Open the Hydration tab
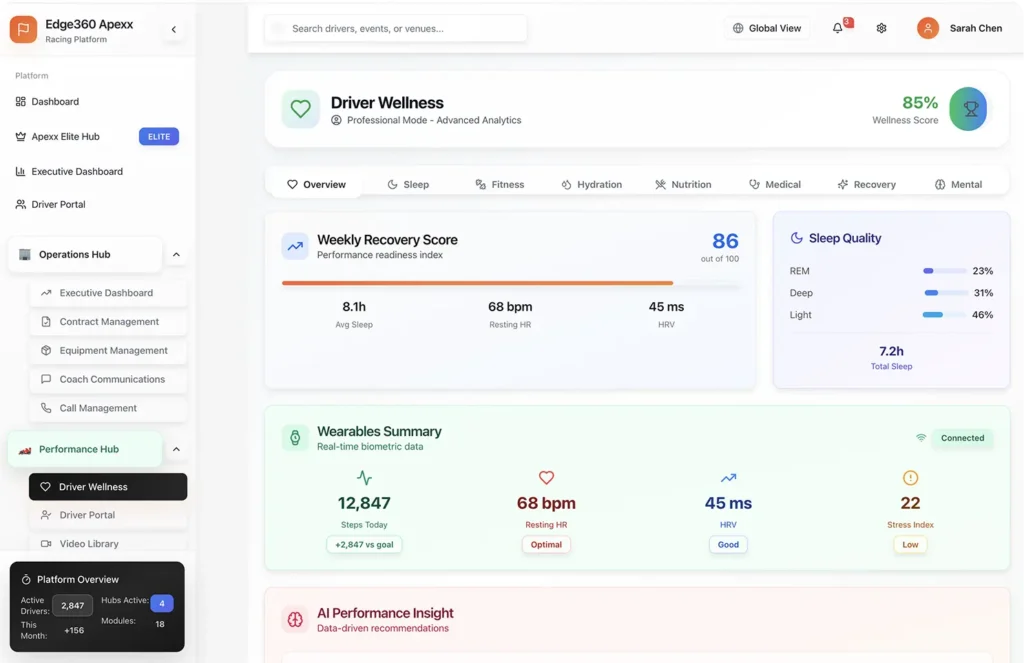The width and height of the screenshot is (1024, 663). [591, 184]
